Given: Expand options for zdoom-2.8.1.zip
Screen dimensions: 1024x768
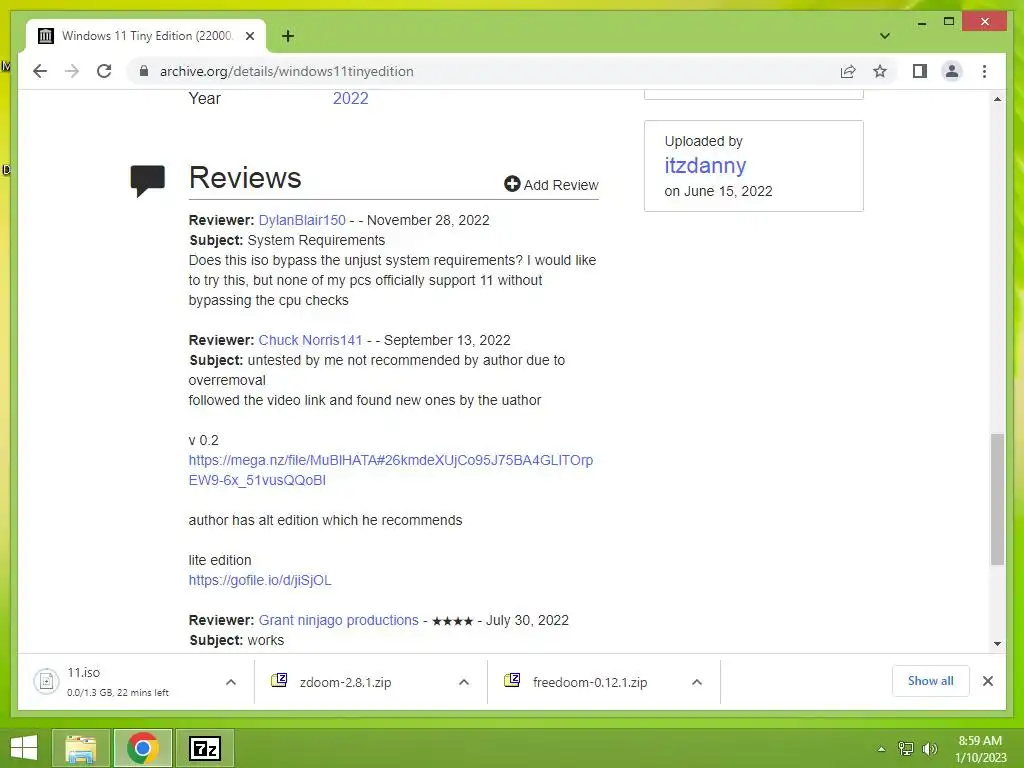Looking at the screenshot, I should 464,682.
